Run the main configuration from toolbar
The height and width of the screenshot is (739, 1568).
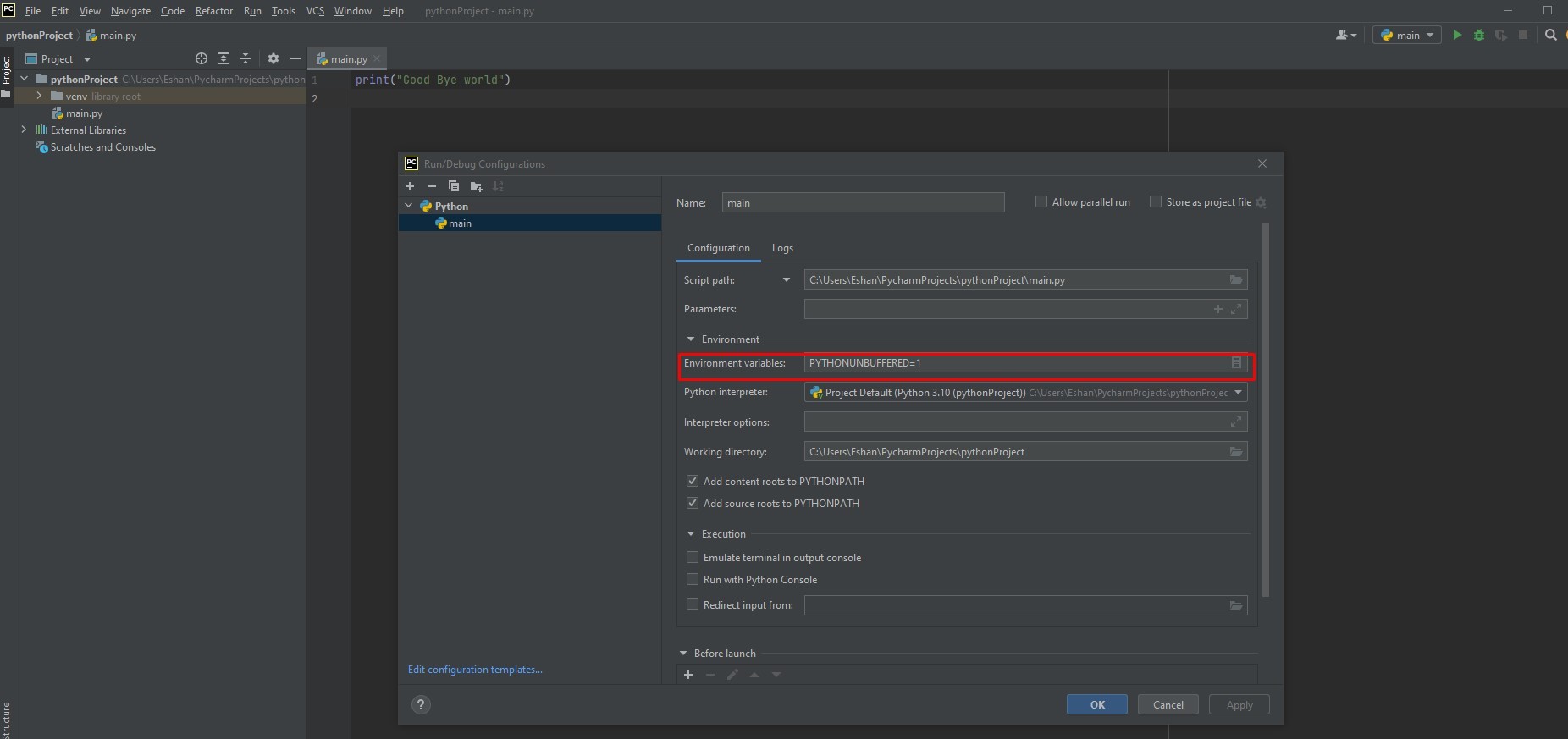(x=1457, y=35)
